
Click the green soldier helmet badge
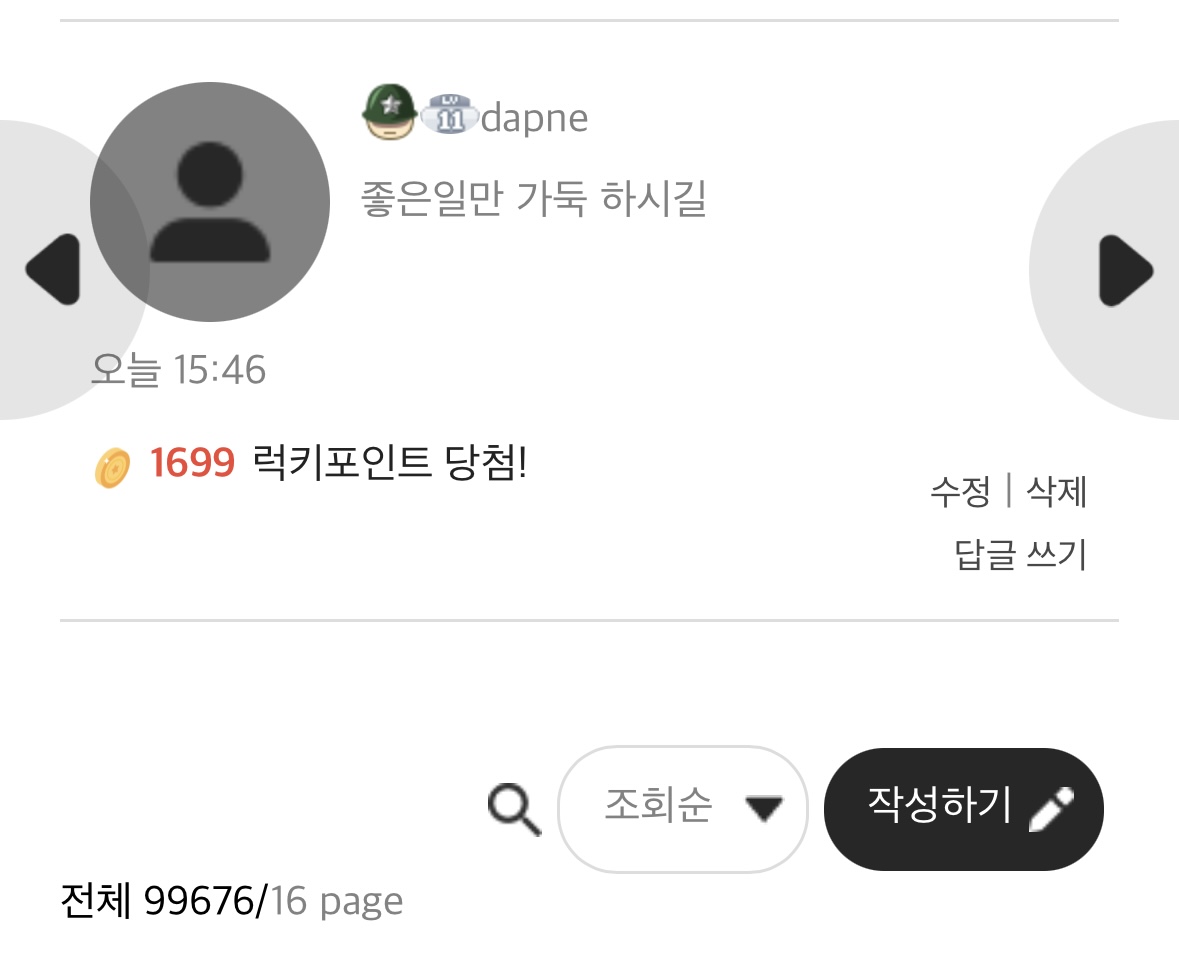(389, 111)
